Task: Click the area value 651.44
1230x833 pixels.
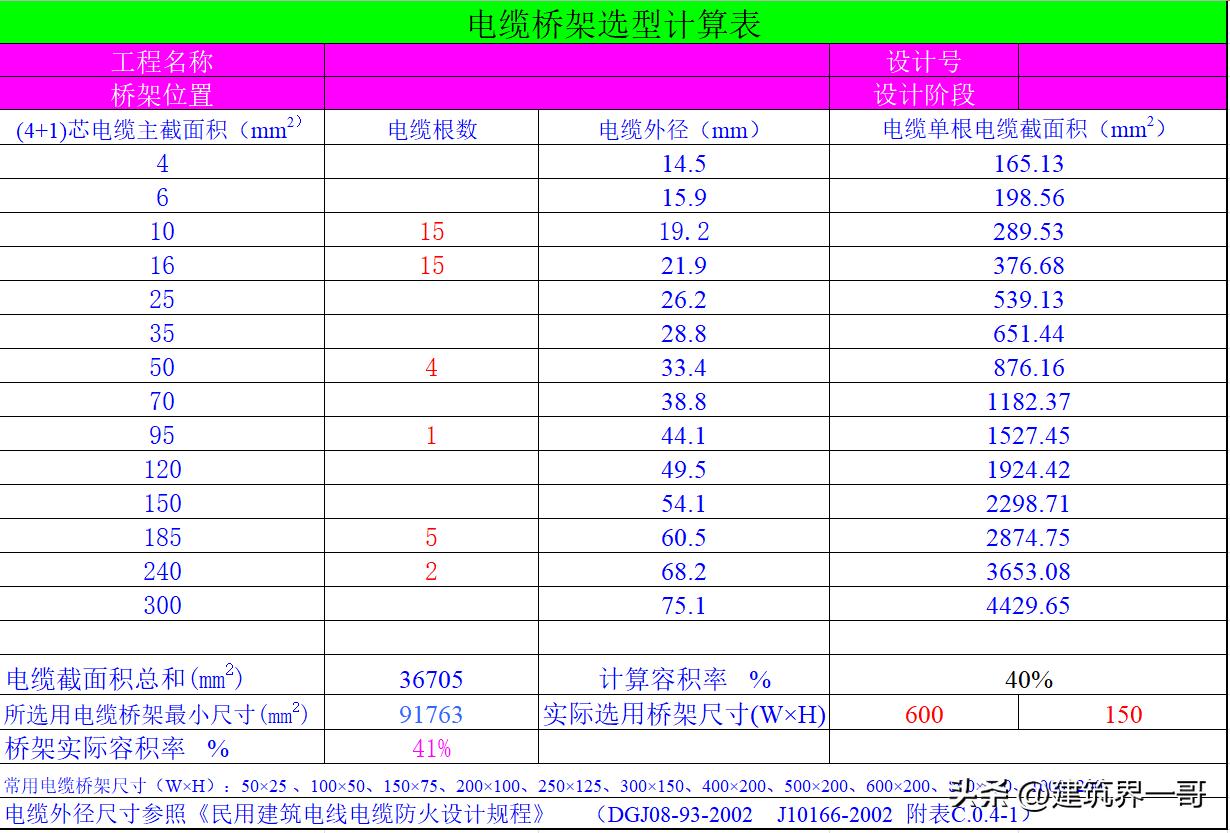Action: [x=1029, y=333]
